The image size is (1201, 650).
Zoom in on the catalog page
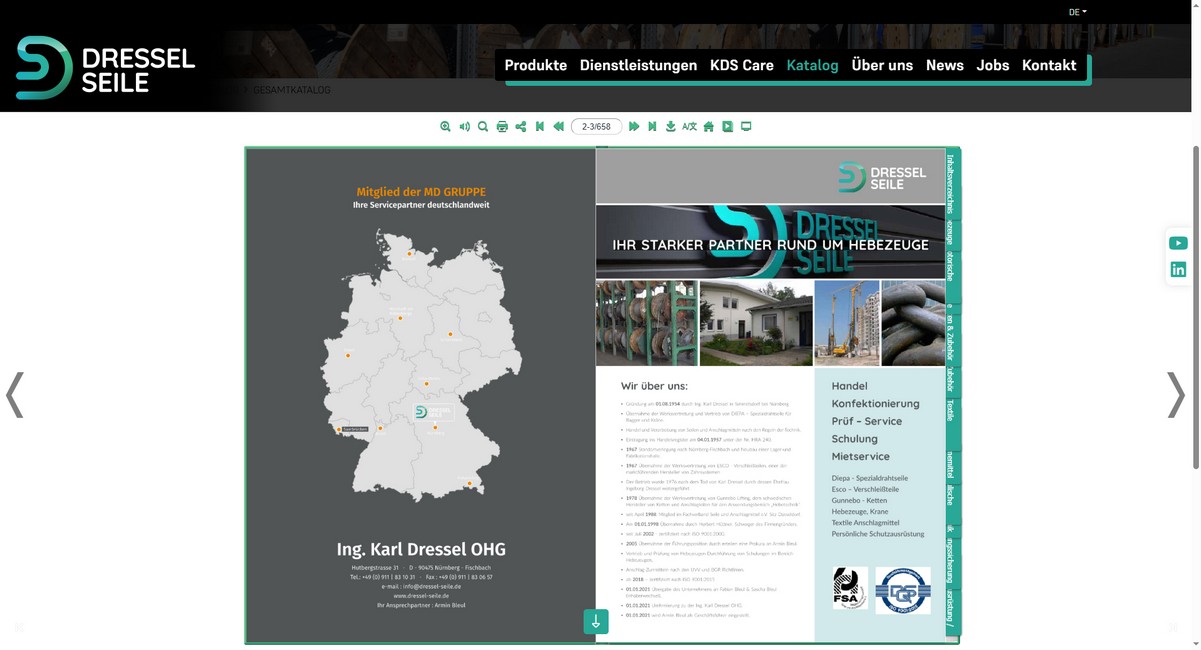tap(445, 127)
